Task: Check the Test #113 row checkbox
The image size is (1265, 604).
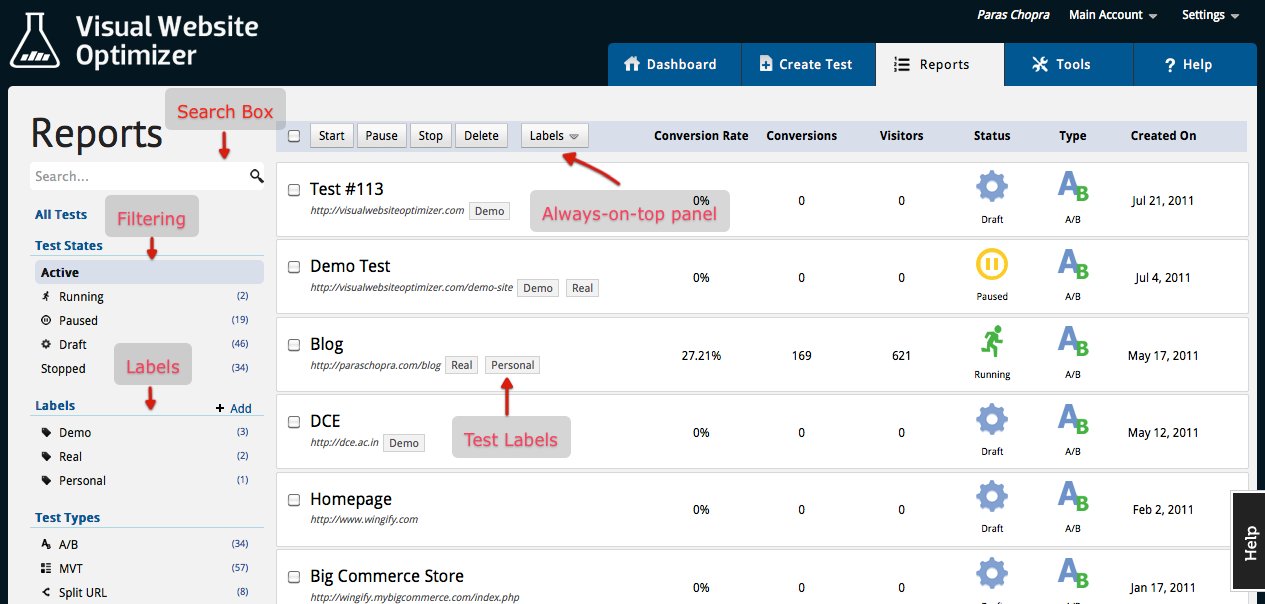Action: click(x=294, y=190)
